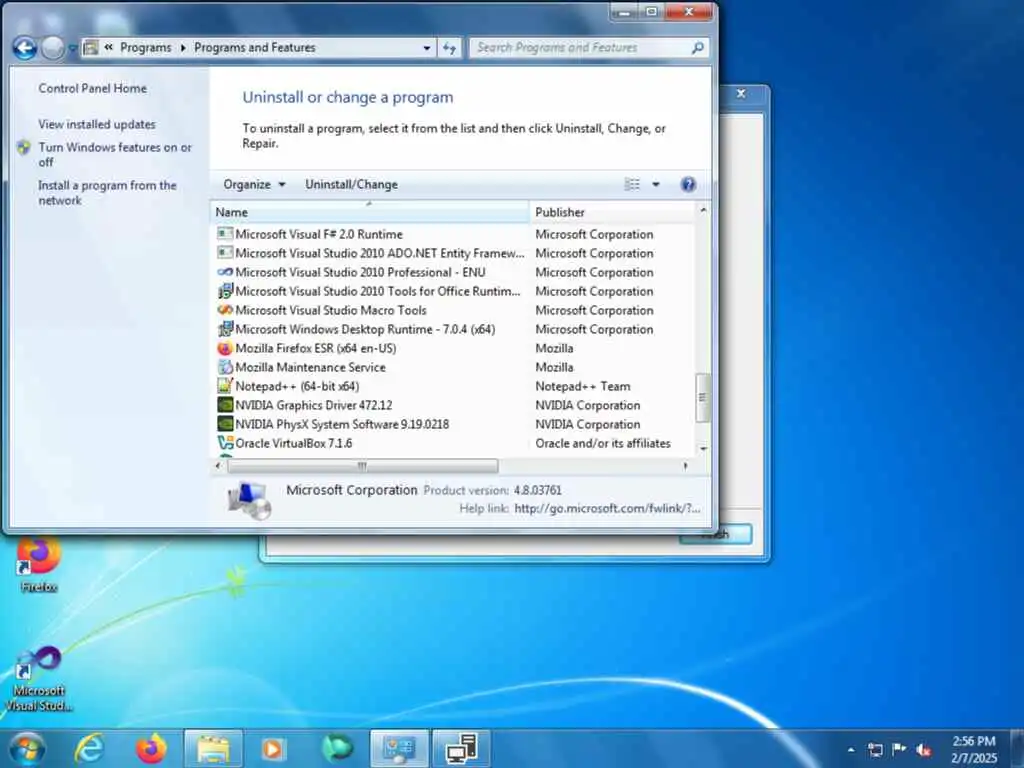This screenshot has width=1024, height=768.
Task: Click the horizontal scrollbar left arrow
Action: [219, 466]
